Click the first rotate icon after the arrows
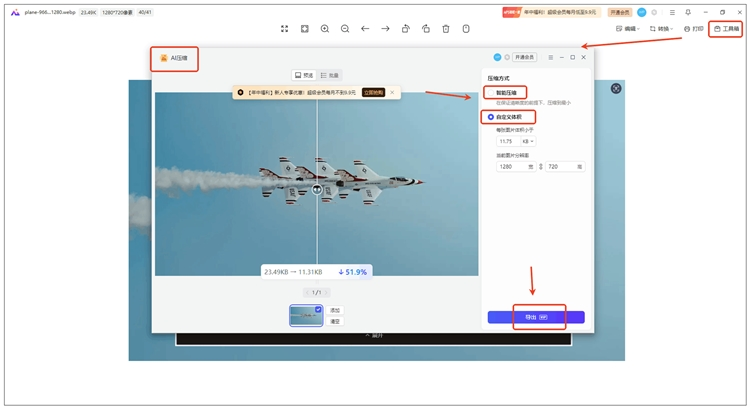Screen dimensions: 750x409 [406, 29]
